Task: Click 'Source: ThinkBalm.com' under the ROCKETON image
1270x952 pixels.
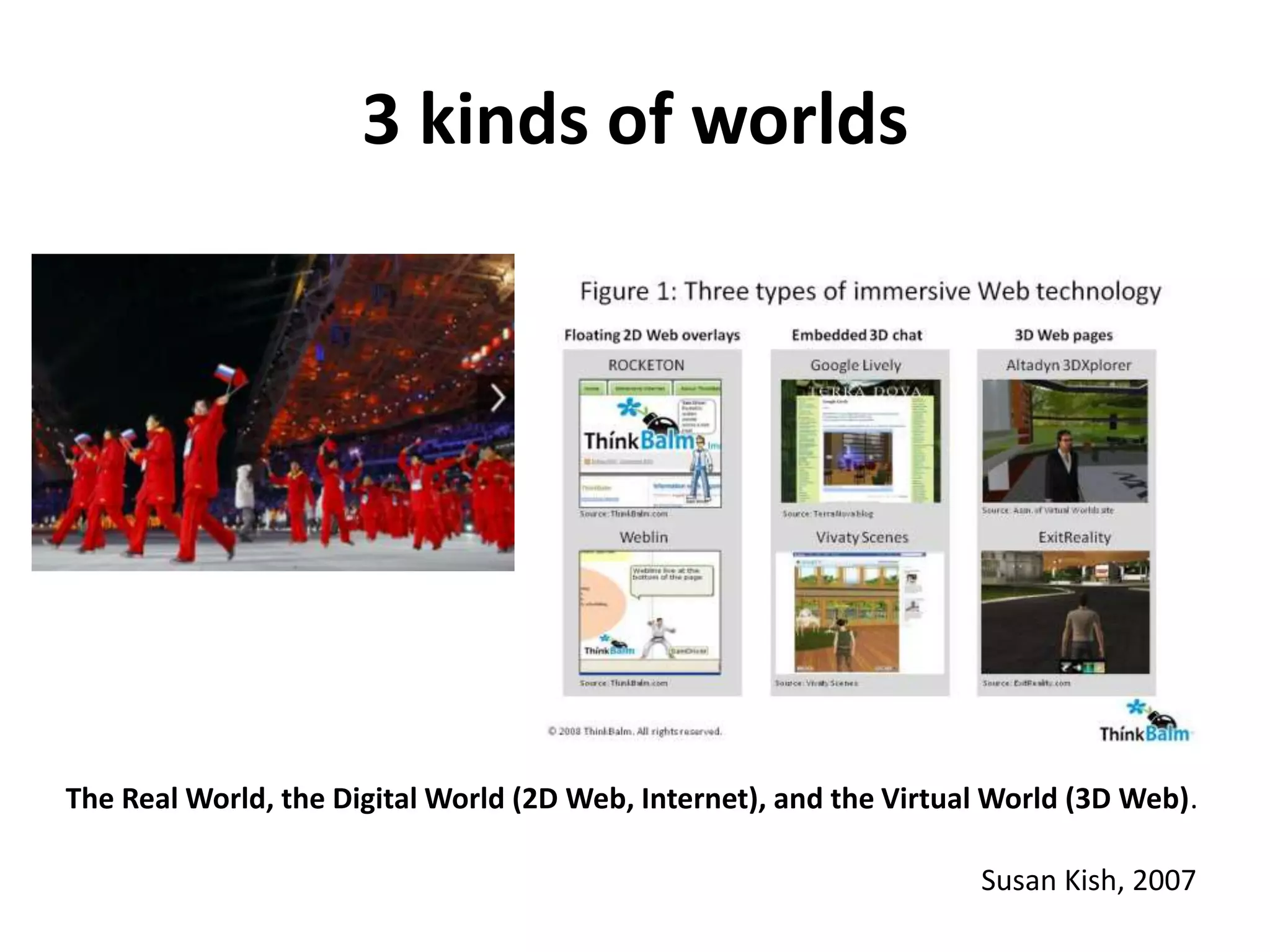Action: coord(624,514)
